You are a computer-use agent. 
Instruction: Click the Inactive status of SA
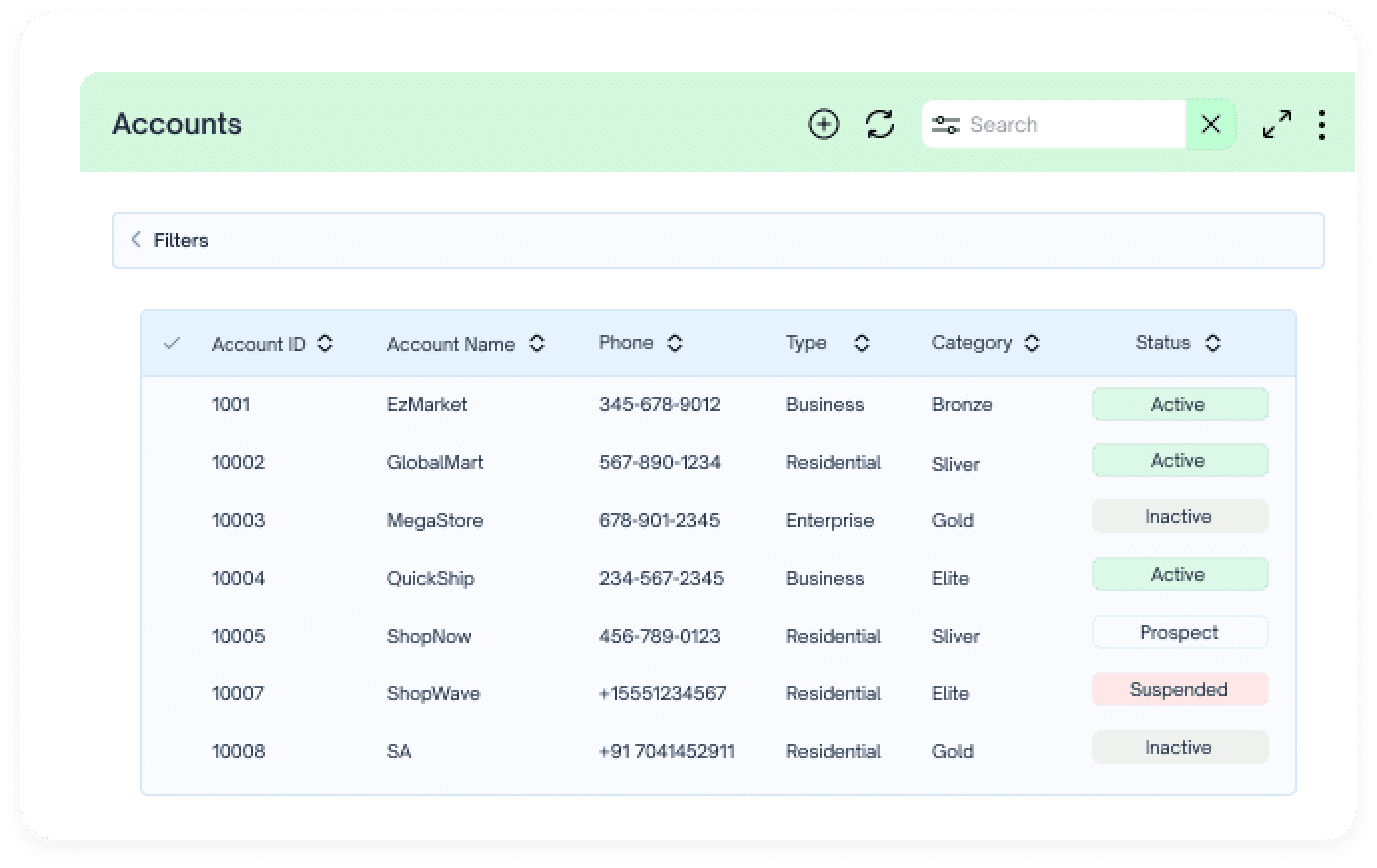pyautogui.click(x=1179, y=747)
